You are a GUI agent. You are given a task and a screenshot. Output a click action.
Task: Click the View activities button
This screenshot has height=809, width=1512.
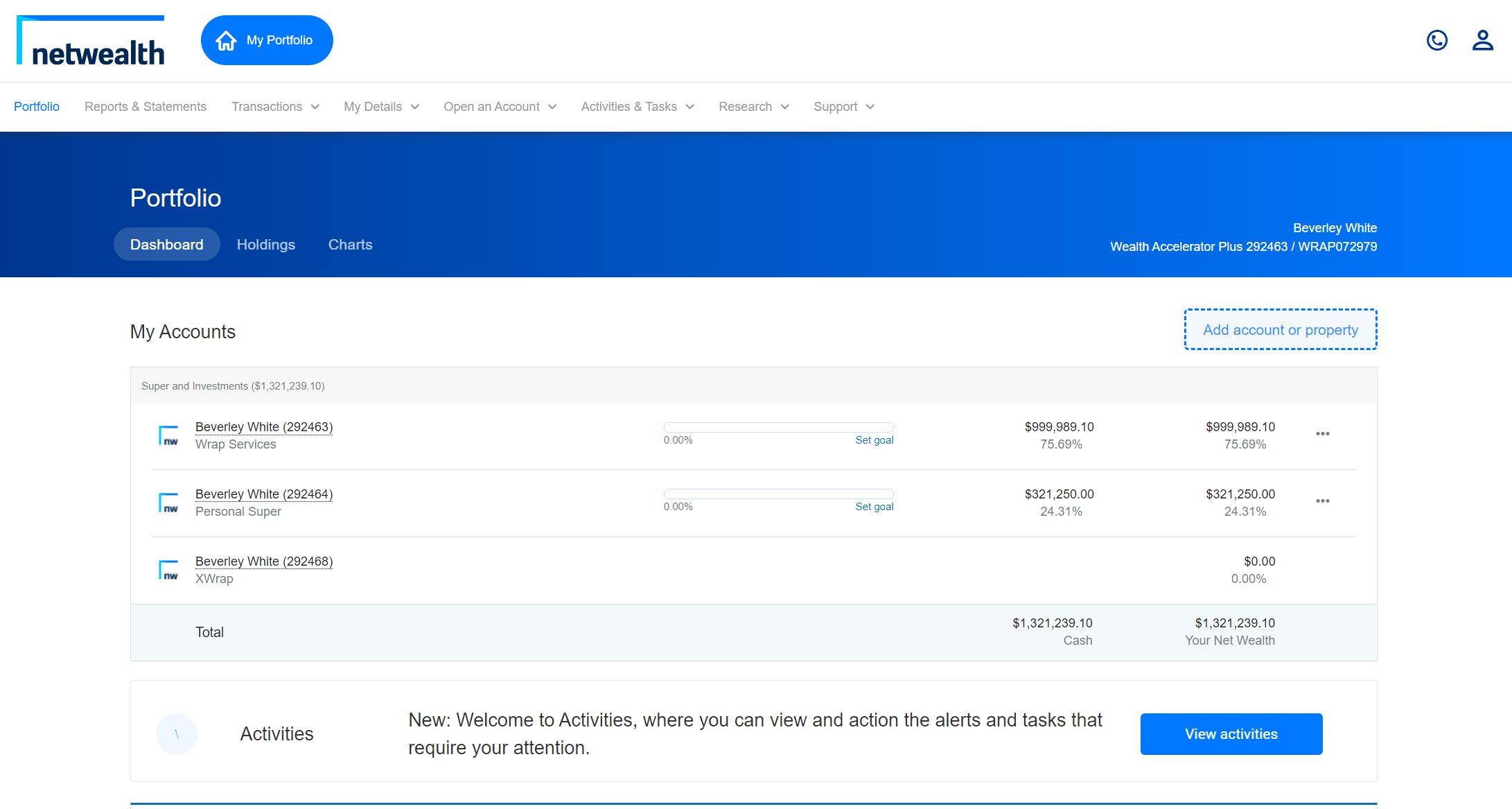coord(1231,734)
